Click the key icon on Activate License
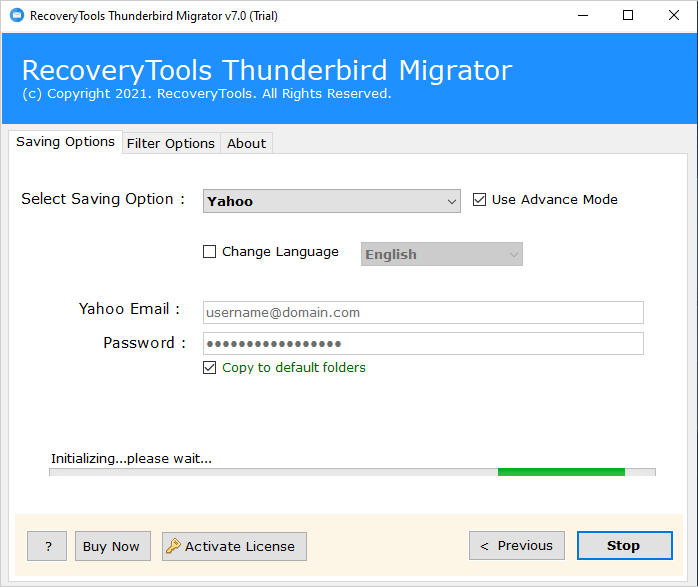Screen dimensions: 698x587 [173, 546]
